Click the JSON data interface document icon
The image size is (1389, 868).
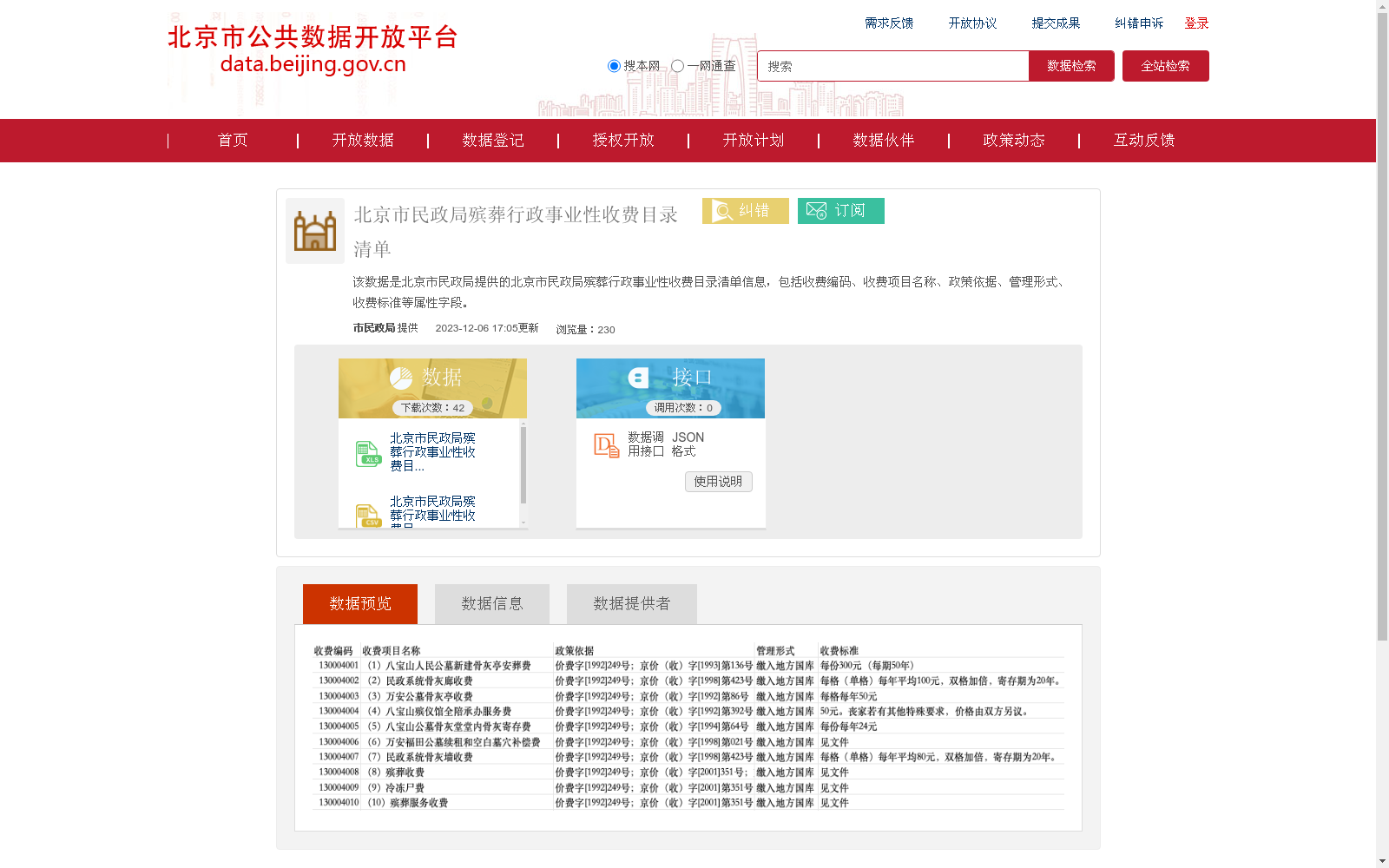[606, 445]
